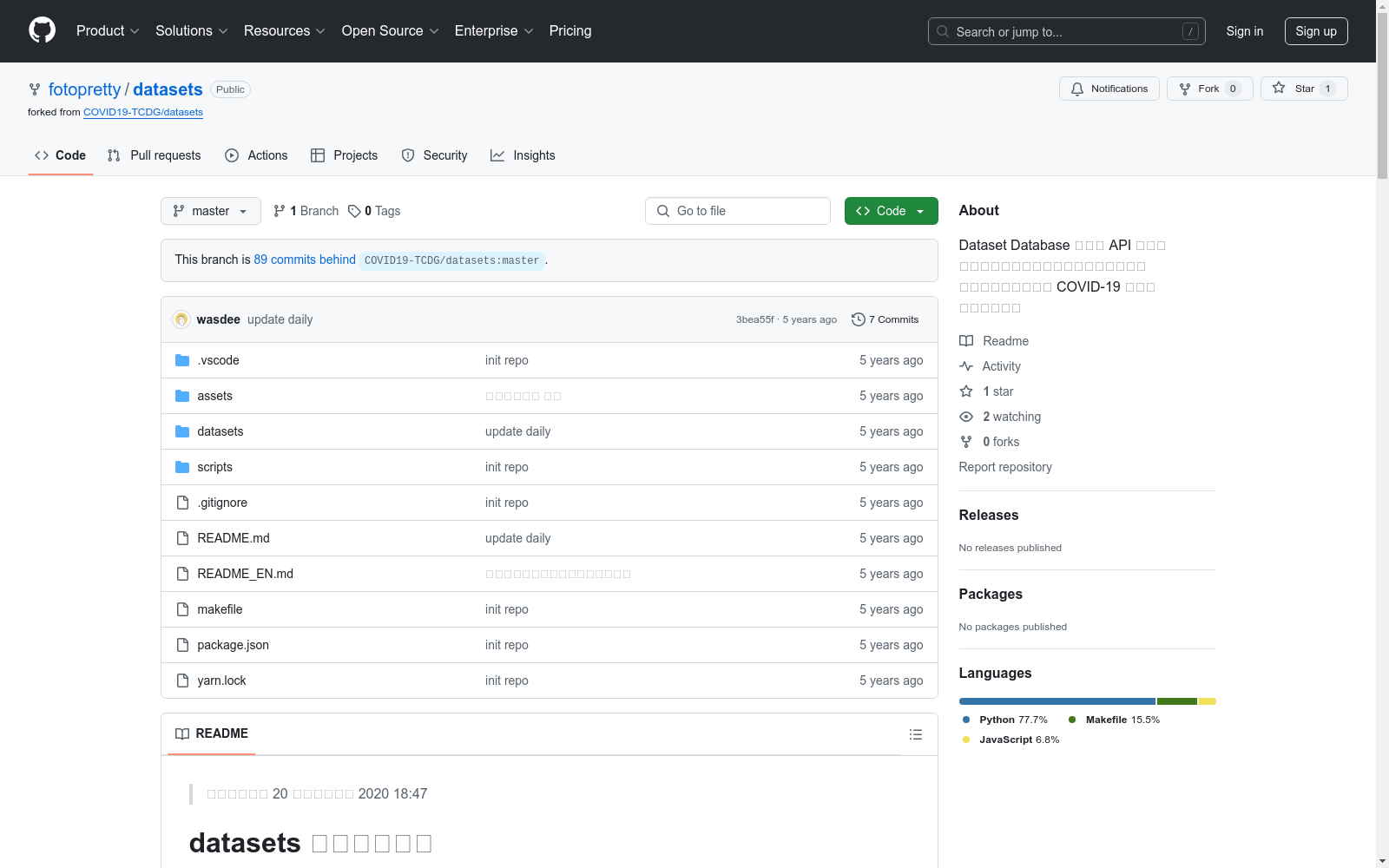The width and height of the screenshot is (1389, 868).
Task: Star the repository with Star button
Action: [1304, 89]
